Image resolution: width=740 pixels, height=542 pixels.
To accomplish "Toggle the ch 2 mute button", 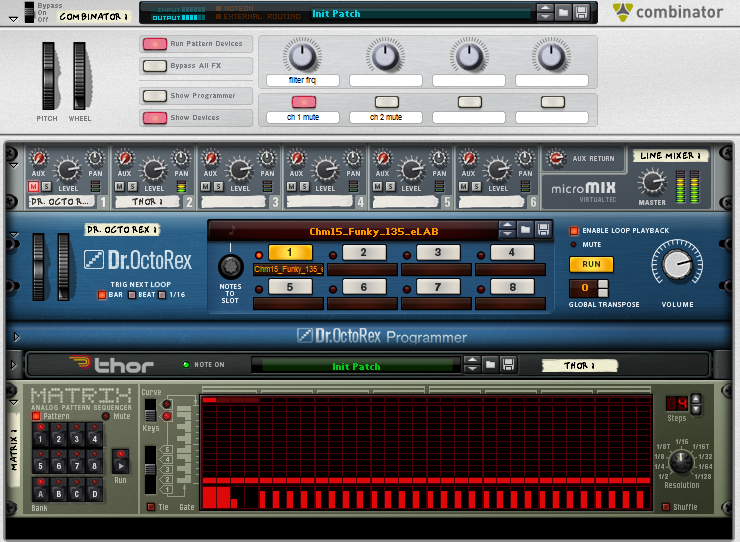I will click(387, 102).
